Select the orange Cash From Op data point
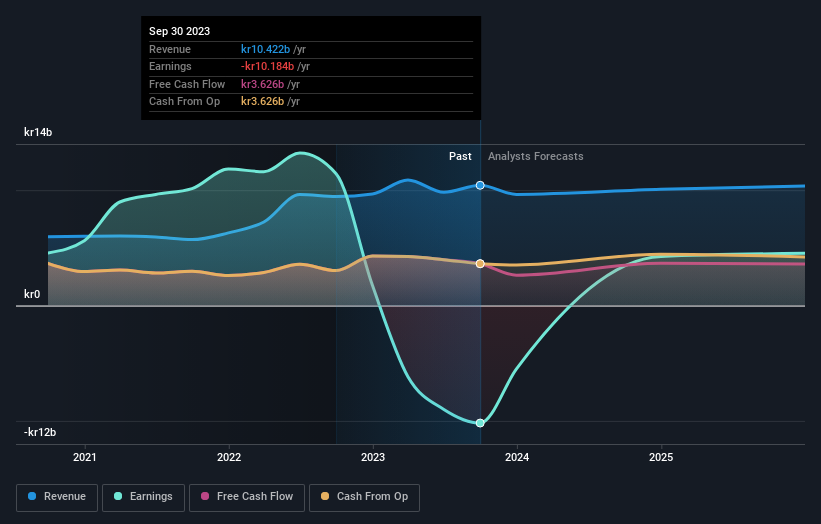This screenshot has height=524, width=821. coord(480,264)
